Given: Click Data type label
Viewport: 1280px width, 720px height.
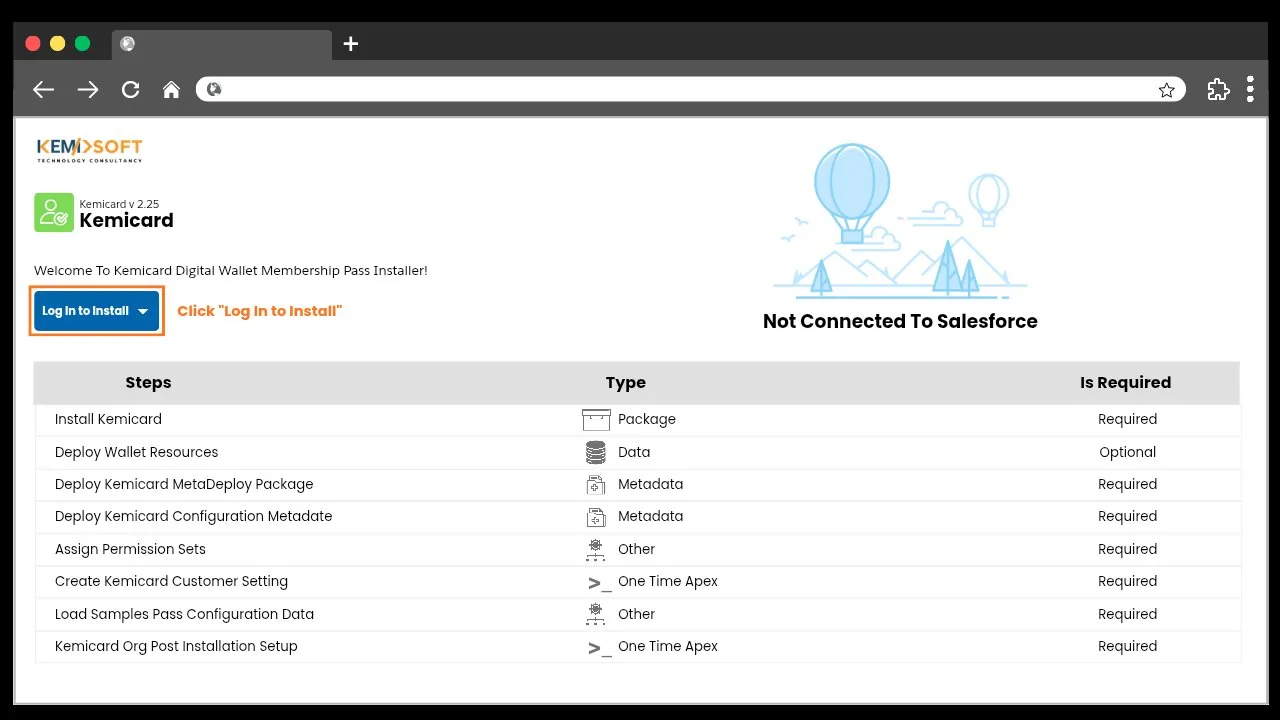Looking at the screenshot, I should [634, 452].
